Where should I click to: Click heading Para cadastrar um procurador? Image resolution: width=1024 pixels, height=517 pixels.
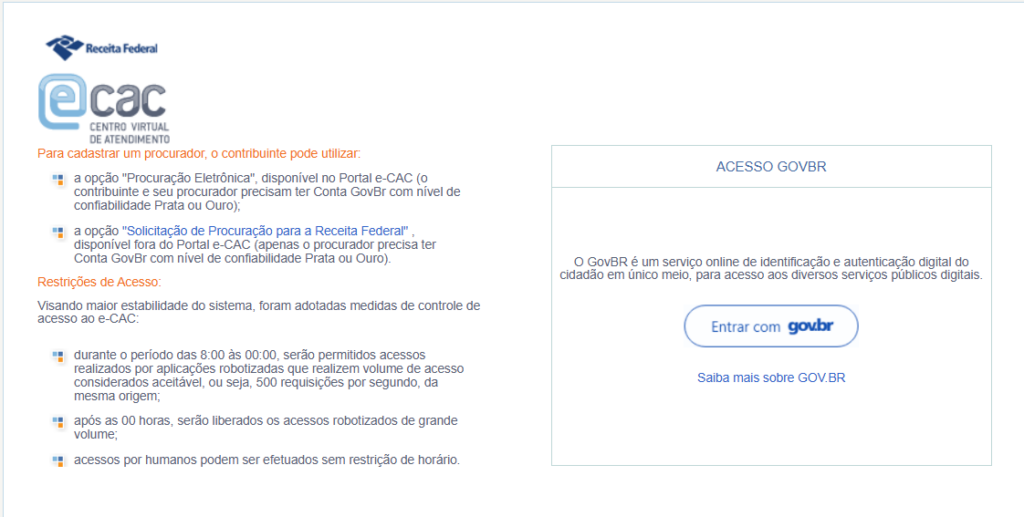click(x=199, y=154)
